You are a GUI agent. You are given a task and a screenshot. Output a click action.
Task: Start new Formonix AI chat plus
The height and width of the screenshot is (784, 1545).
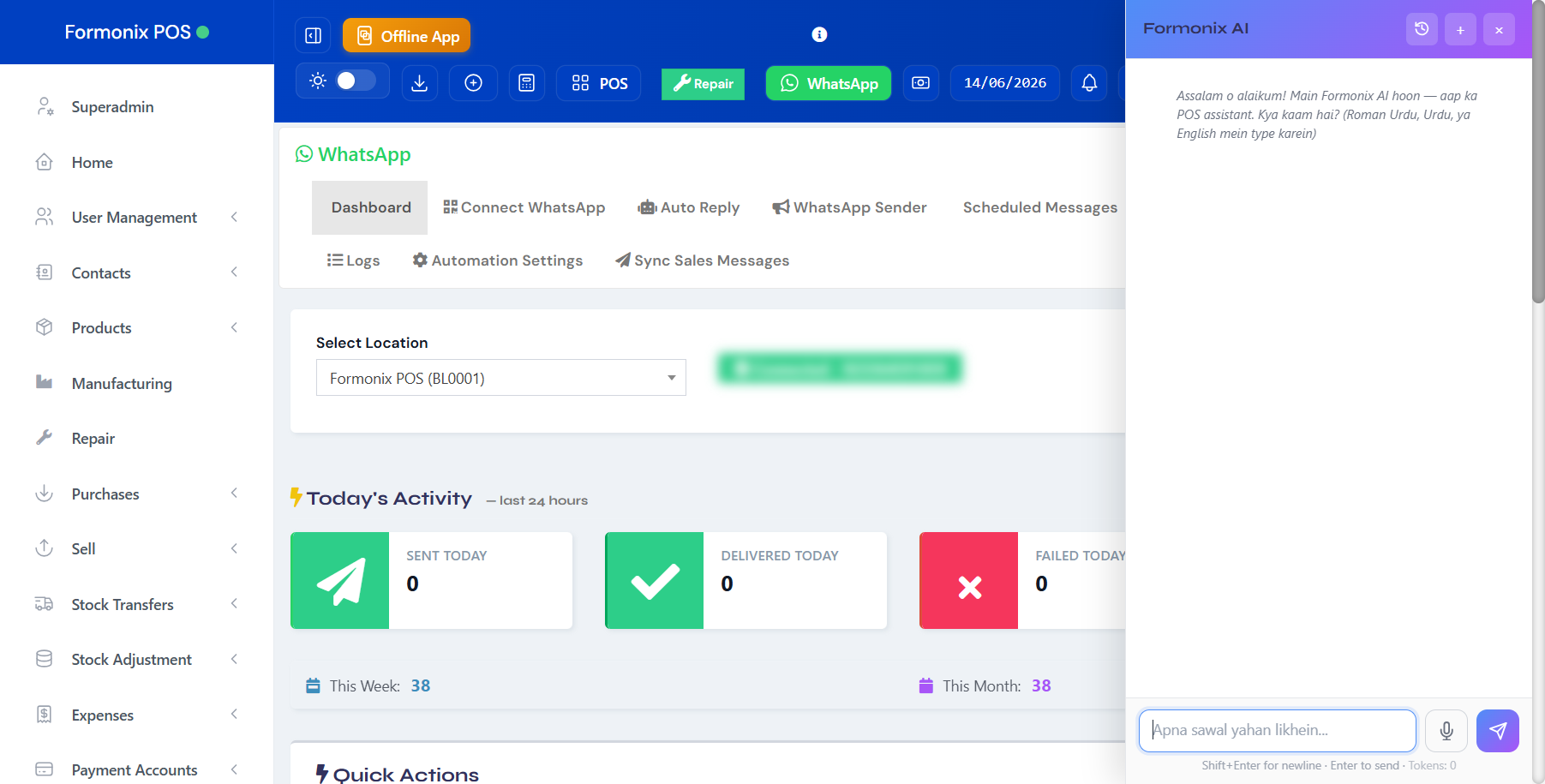click(1460, 29)
